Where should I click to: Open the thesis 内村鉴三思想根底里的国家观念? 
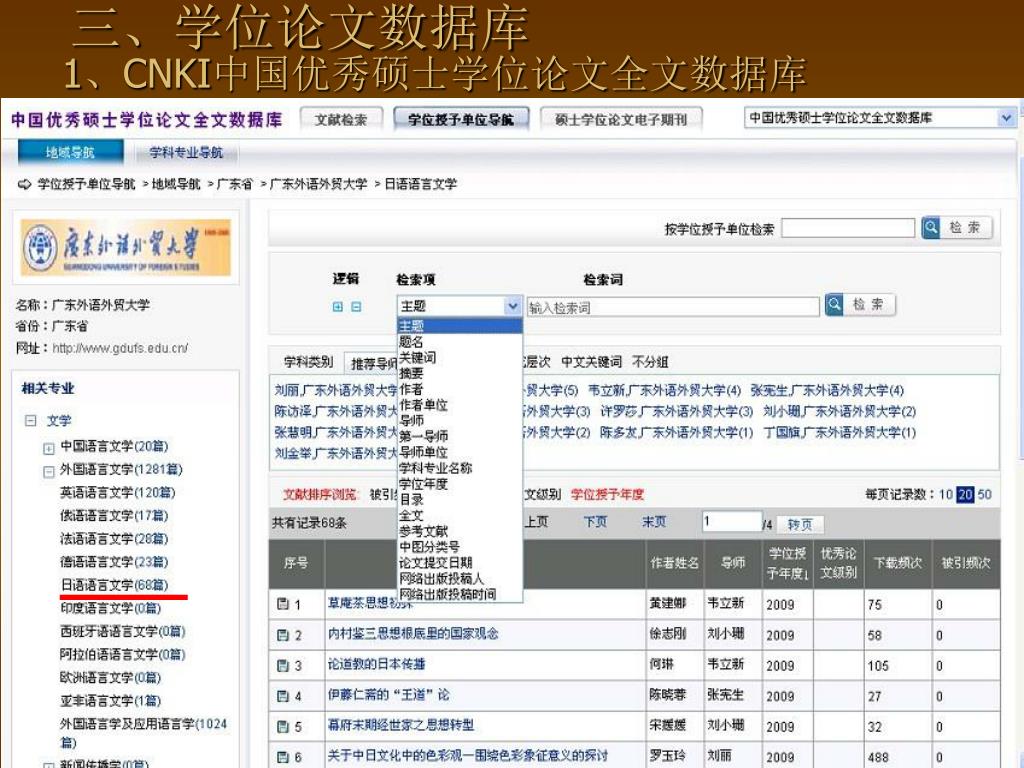[413, 633]
